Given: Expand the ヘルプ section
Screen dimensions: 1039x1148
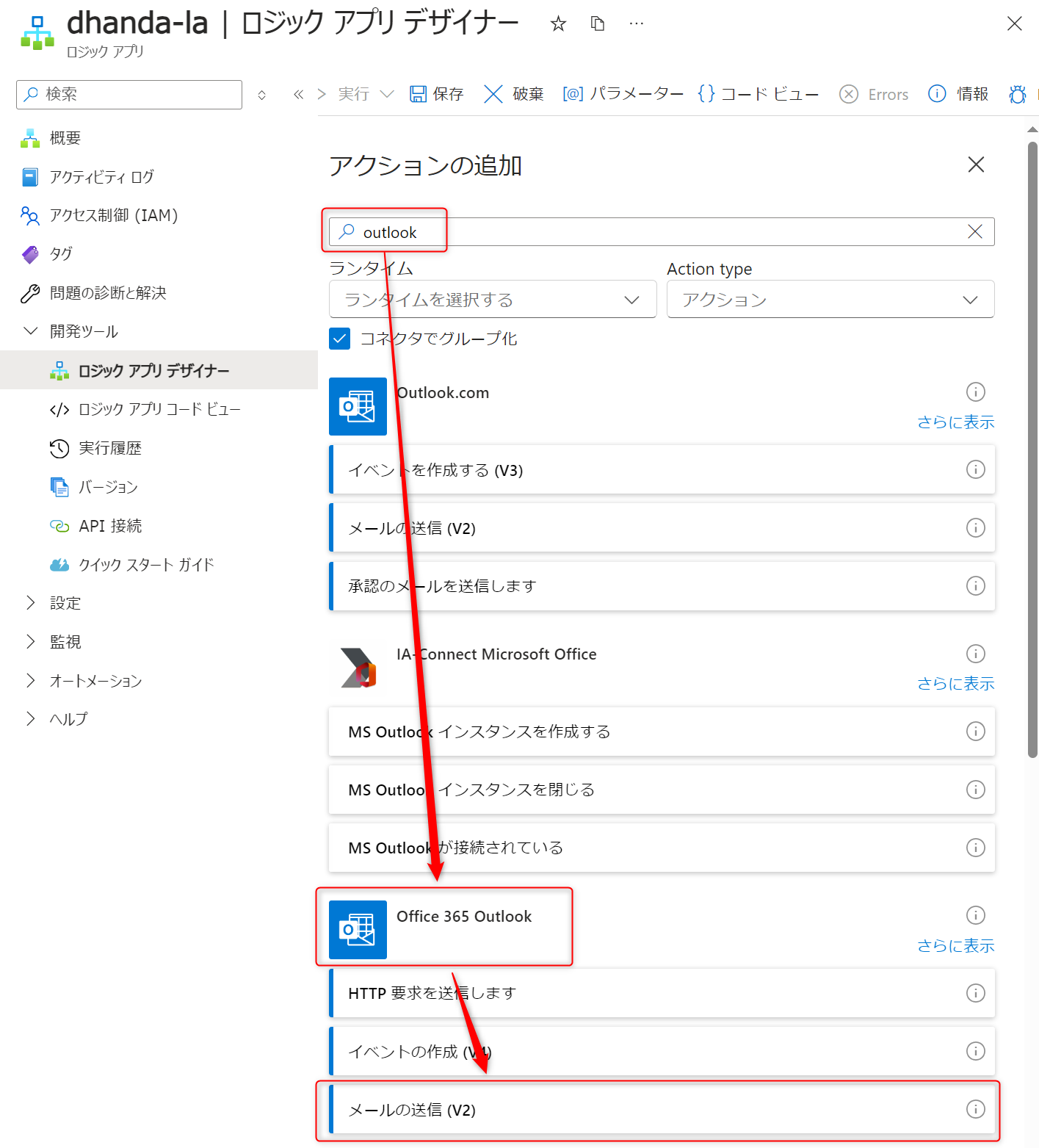Looking at the screenshot, I should click(31, 719).
